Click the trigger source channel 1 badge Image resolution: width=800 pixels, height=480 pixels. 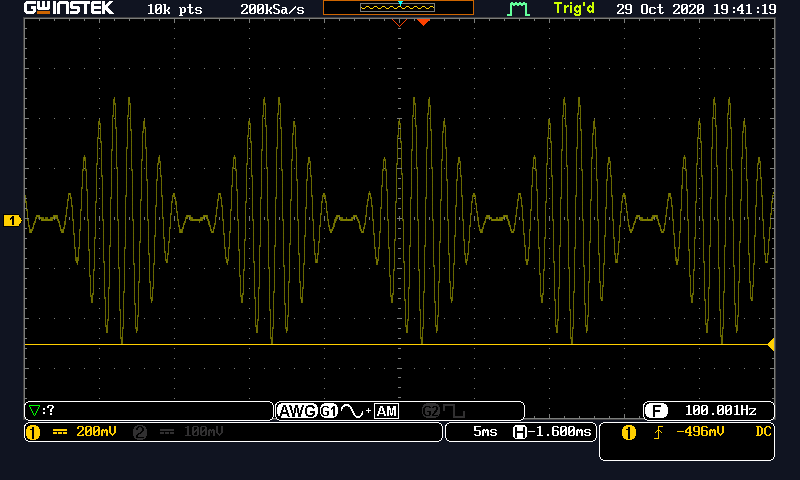[629, 433]
